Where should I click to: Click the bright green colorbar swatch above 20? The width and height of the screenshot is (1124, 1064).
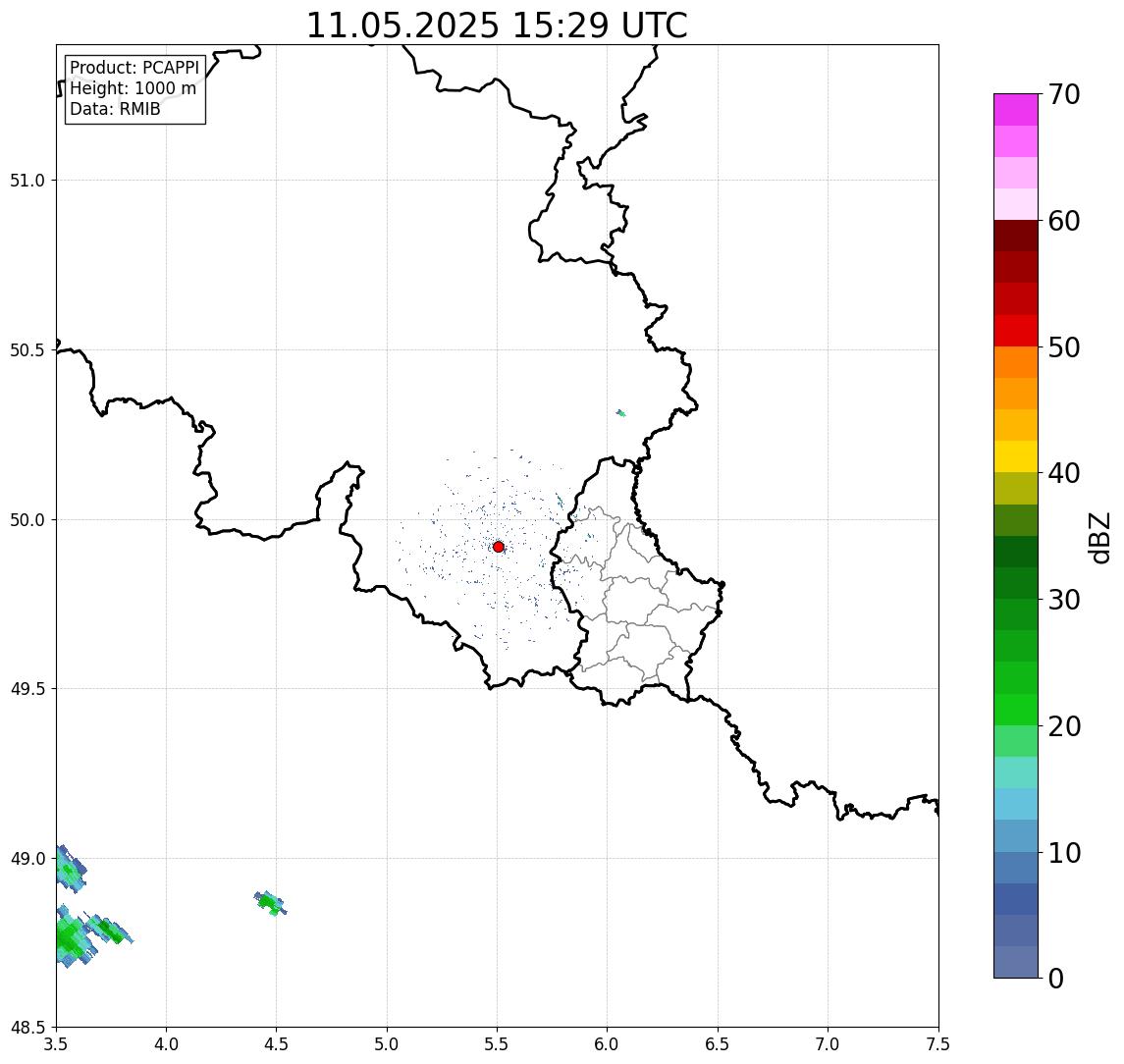click(x=1016, y=710)
